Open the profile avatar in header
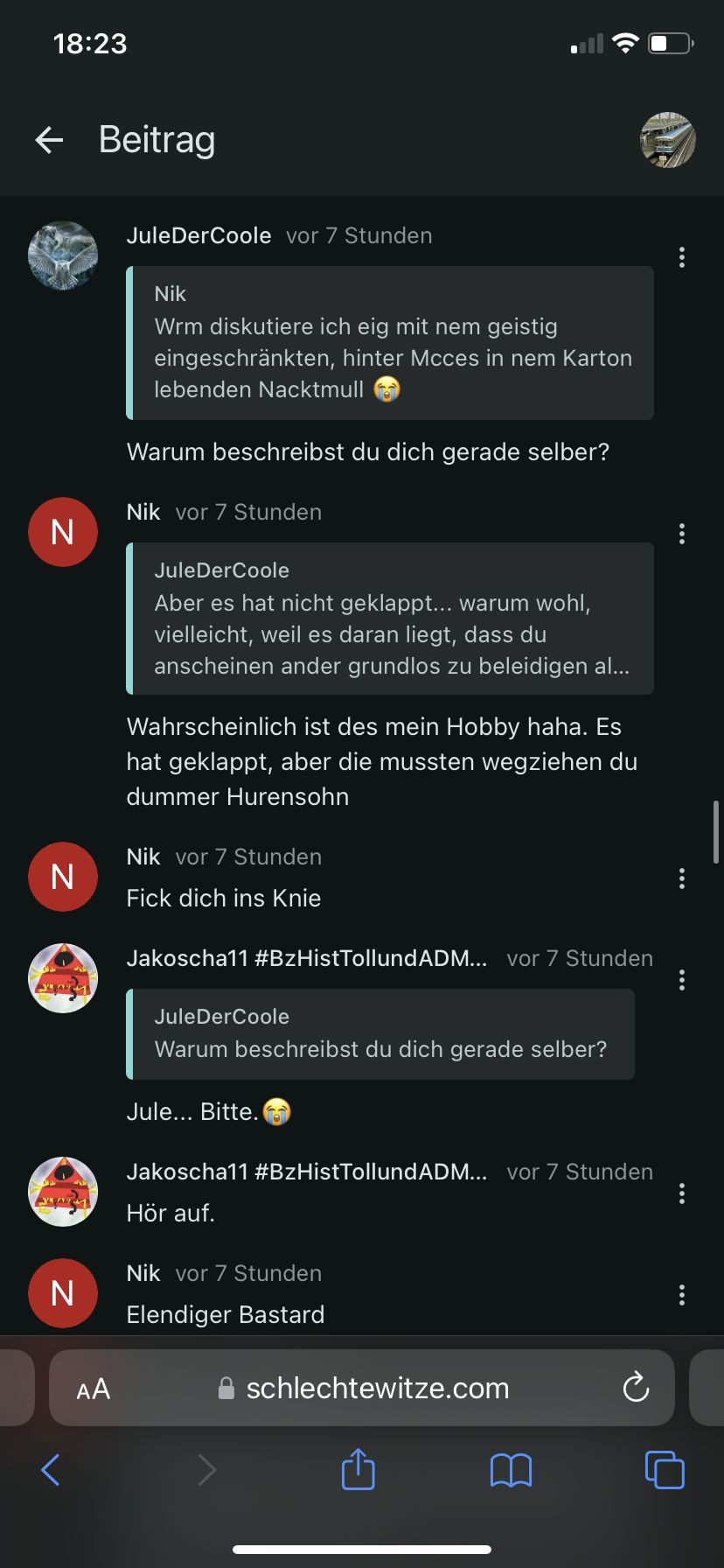This screenshot has width=724, height=1568. [x=668, y=140]
